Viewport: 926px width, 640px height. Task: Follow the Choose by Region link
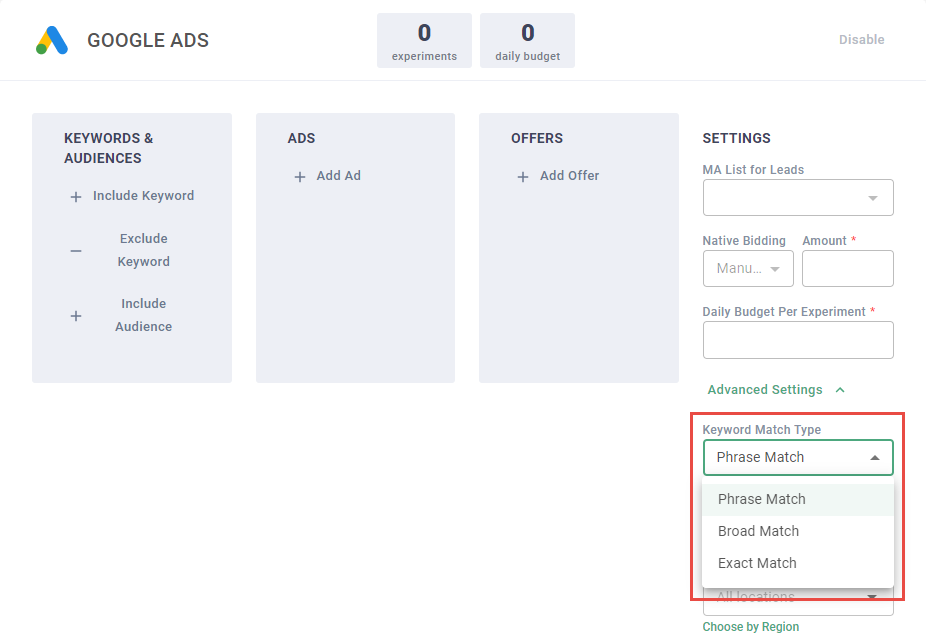[750, 627]
